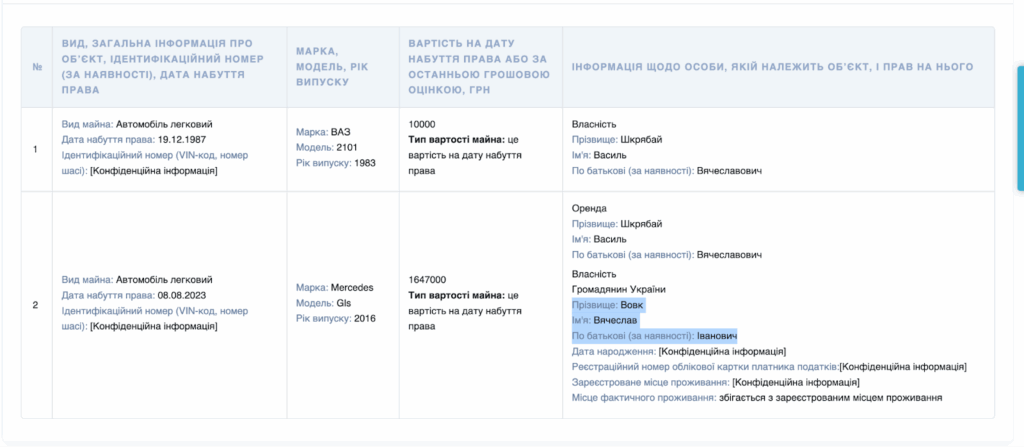Viewport: 1024px width, 447px height.
Task: Click the highlighted surname "Вовк"
Action: click(633, 304)
